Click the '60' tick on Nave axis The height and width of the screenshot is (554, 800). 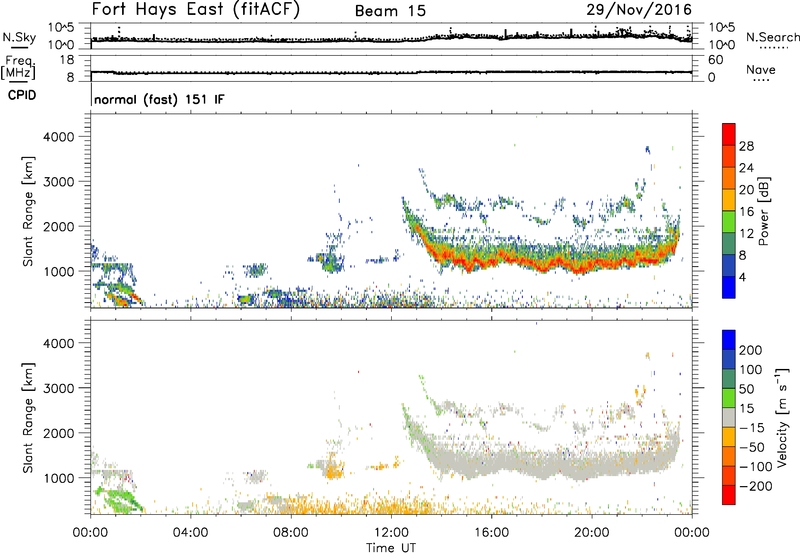(716, 60)
